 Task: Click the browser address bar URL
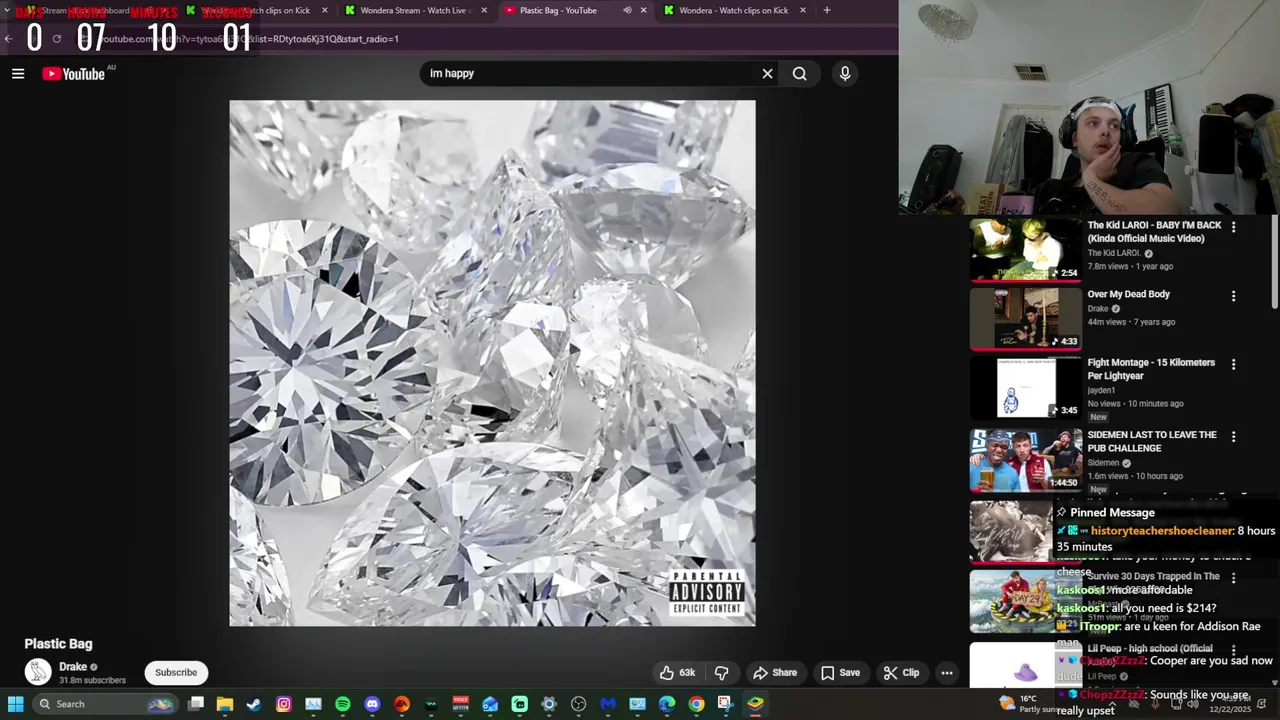(250, 39)
